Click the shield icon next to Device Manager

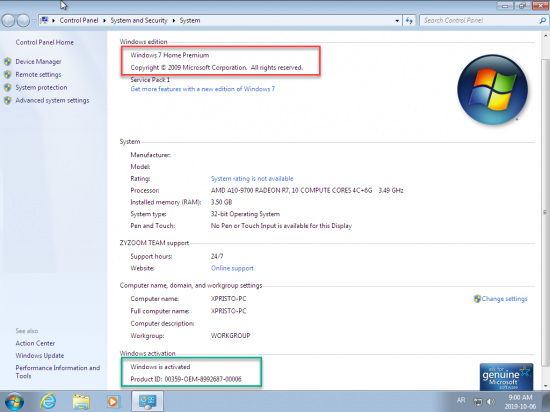pos(8,62)
